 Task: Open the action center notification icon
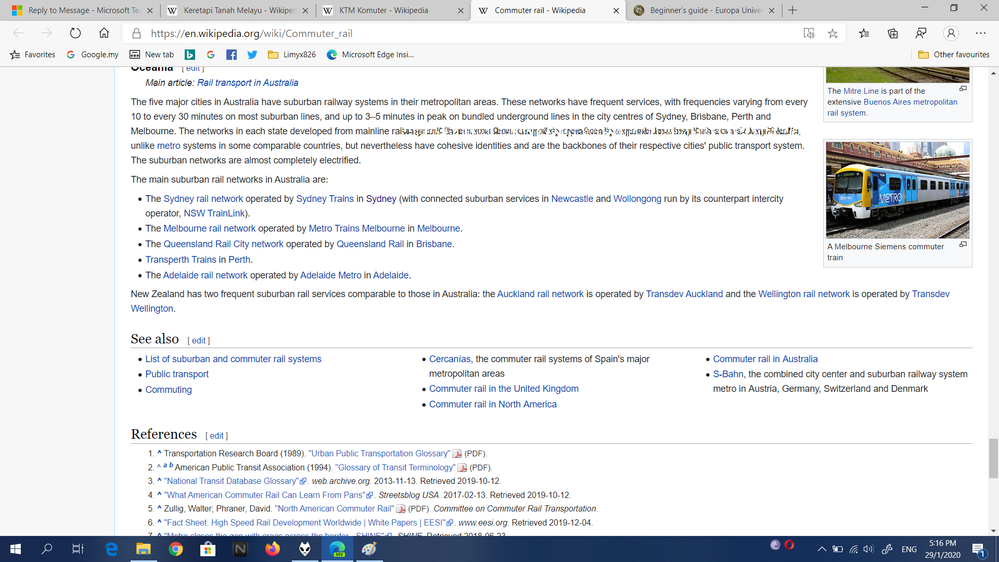point(979,549)
